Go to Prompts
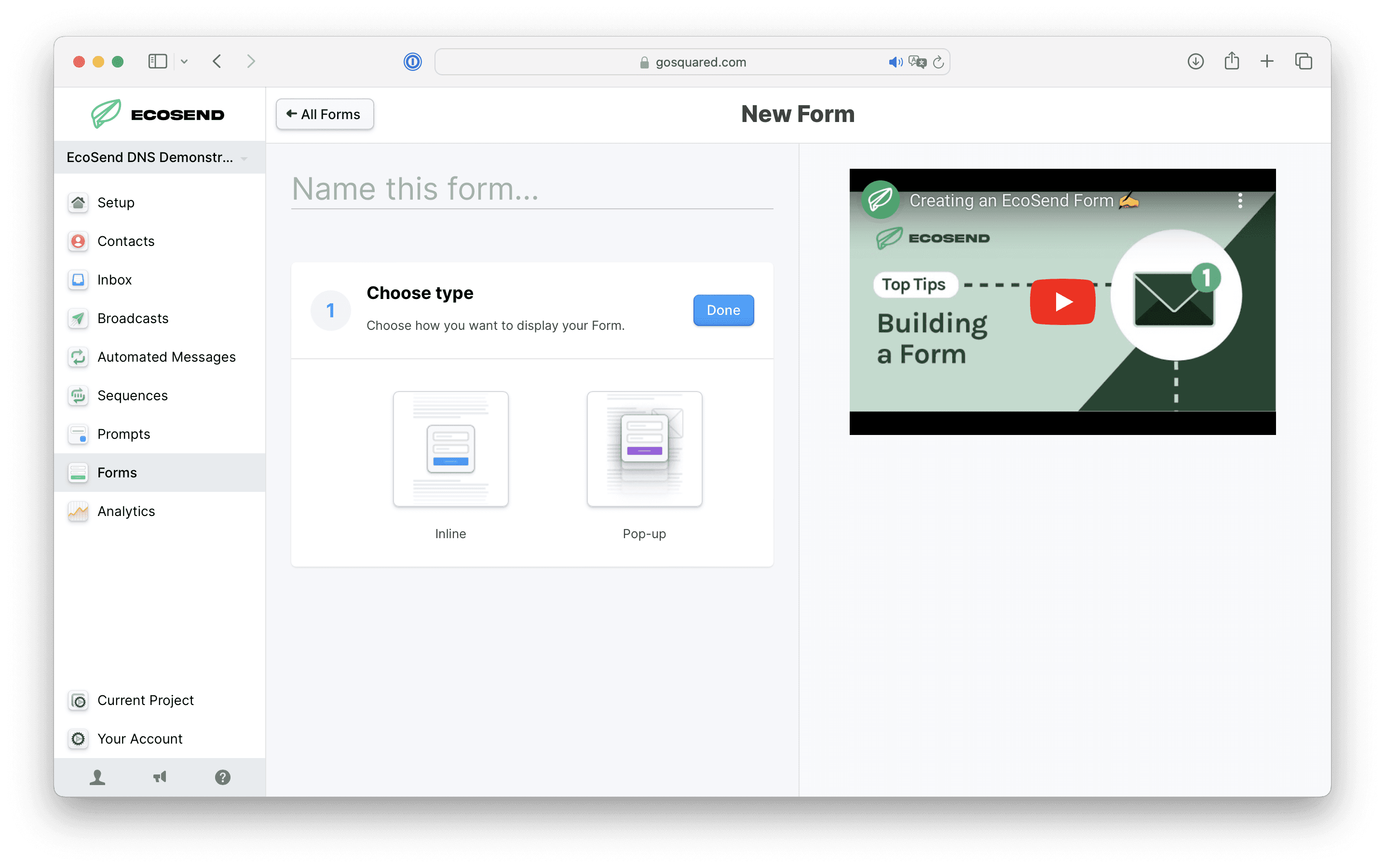Image resolution: width=1385 pixels, height=868 pixels. [160, 434]
